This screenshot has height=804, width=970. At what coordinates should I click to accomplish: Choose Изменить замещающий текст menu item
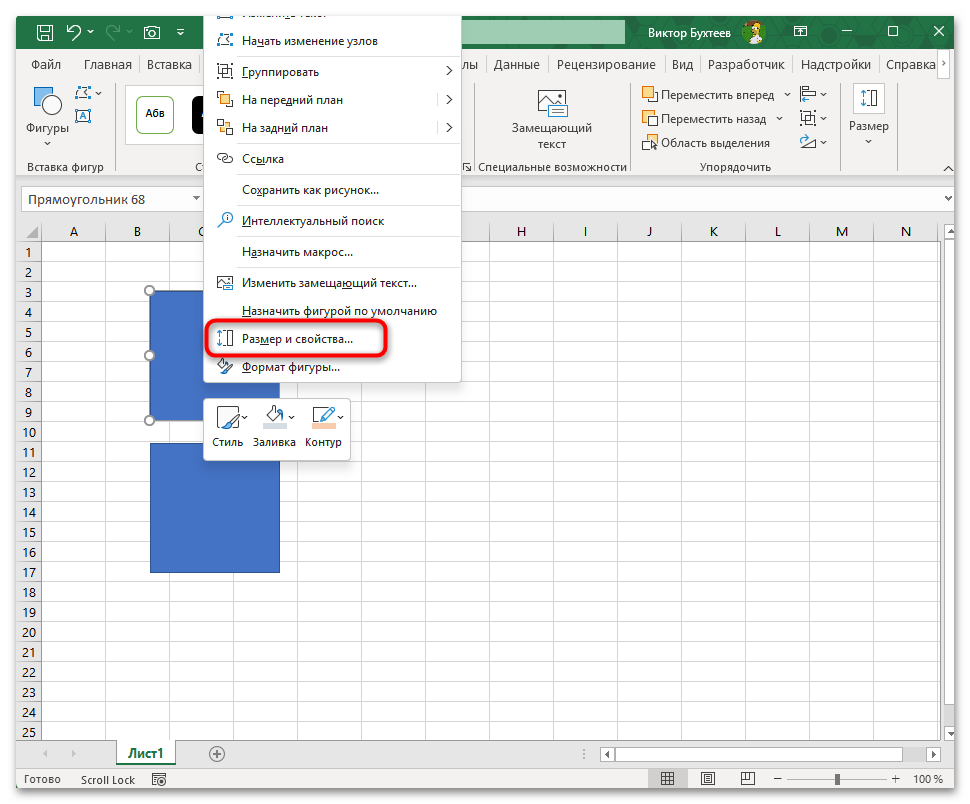click(332, 283)
